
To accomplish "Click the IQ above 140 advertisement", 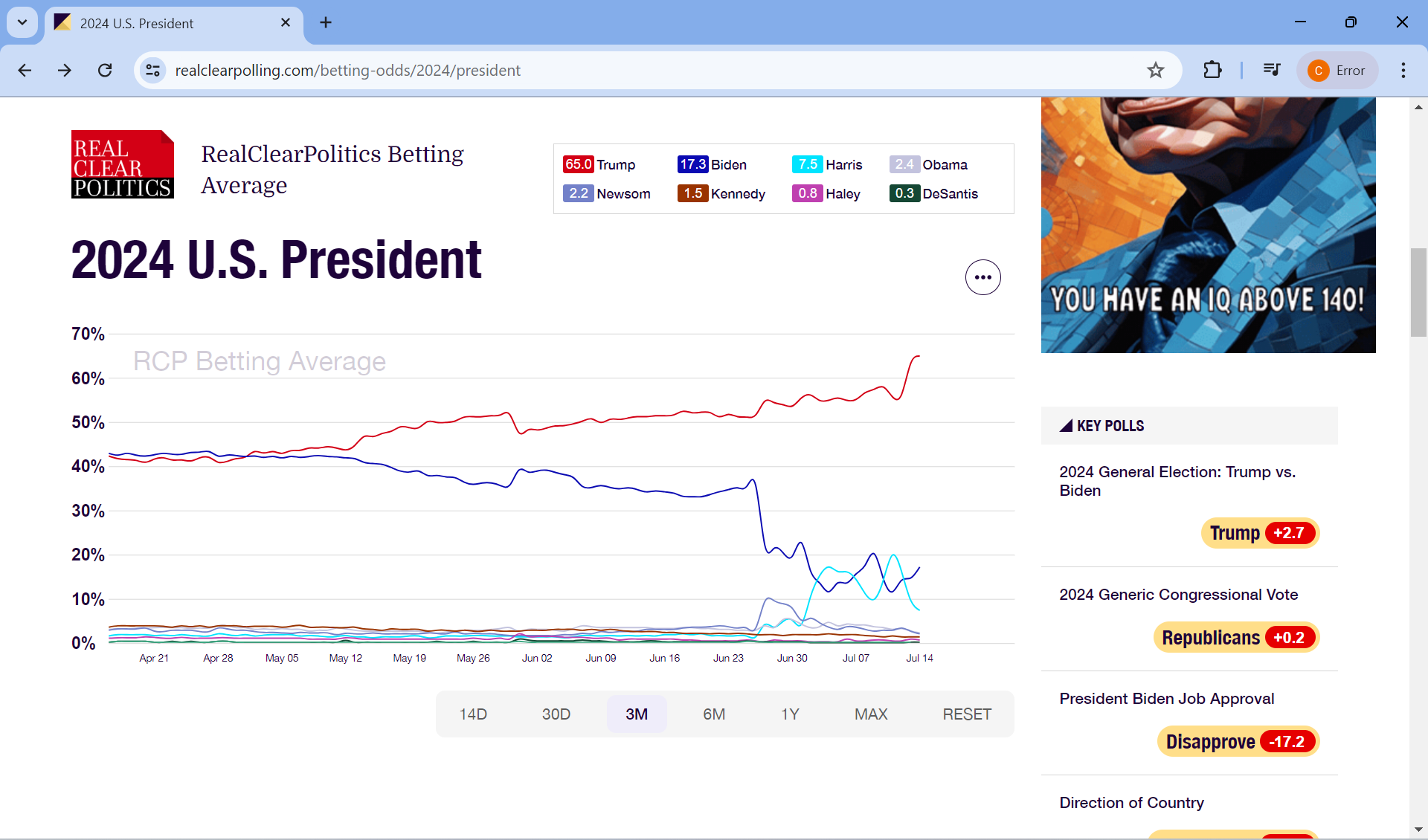I will (1209, 225).
